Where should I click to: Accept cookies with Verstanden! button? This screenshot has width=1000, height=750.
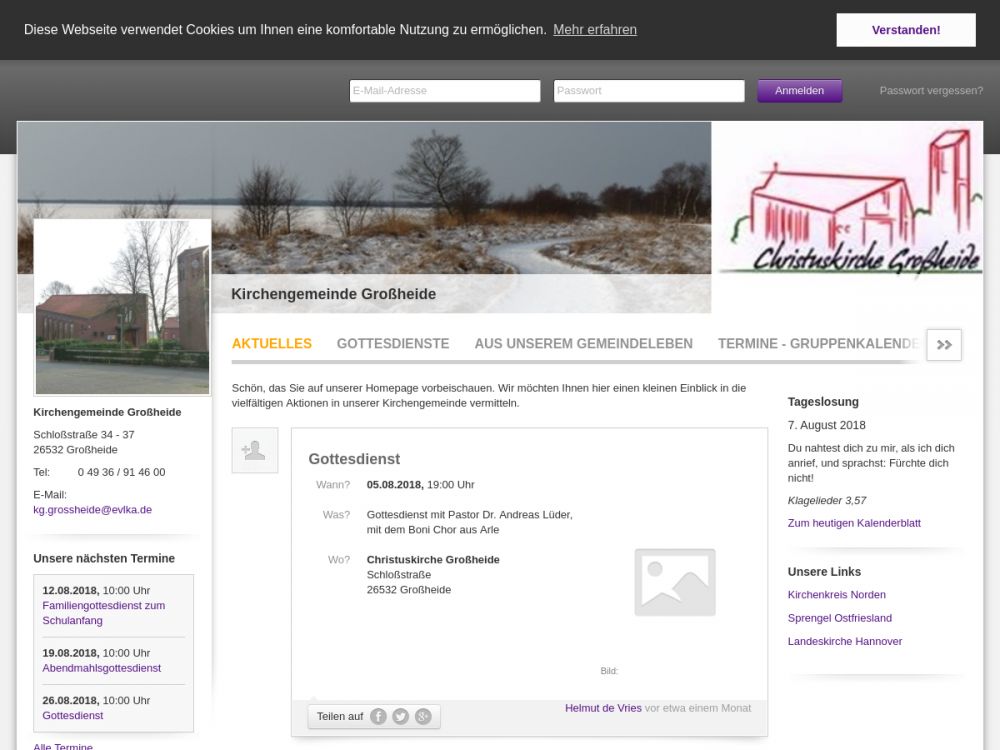[x=906, y=30]
